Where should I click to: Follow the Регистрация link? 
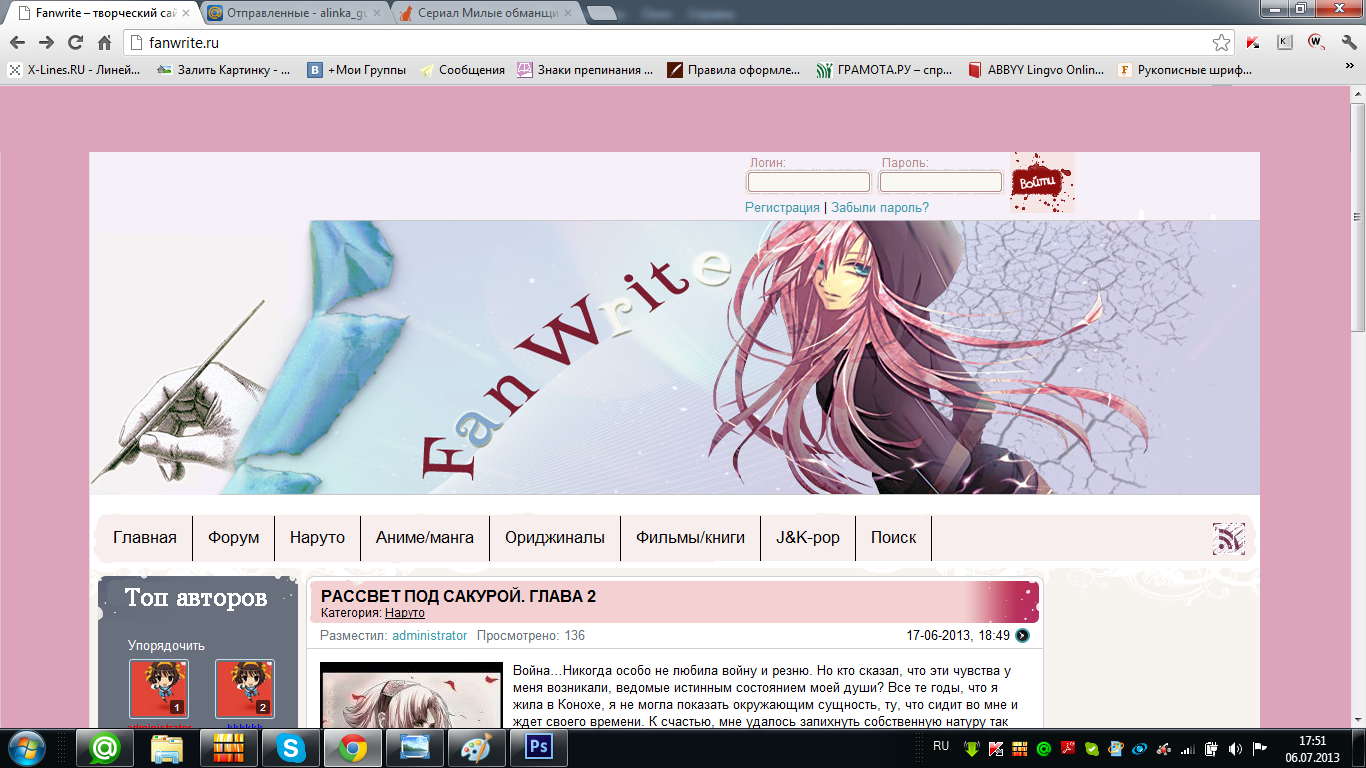(782, 208)
